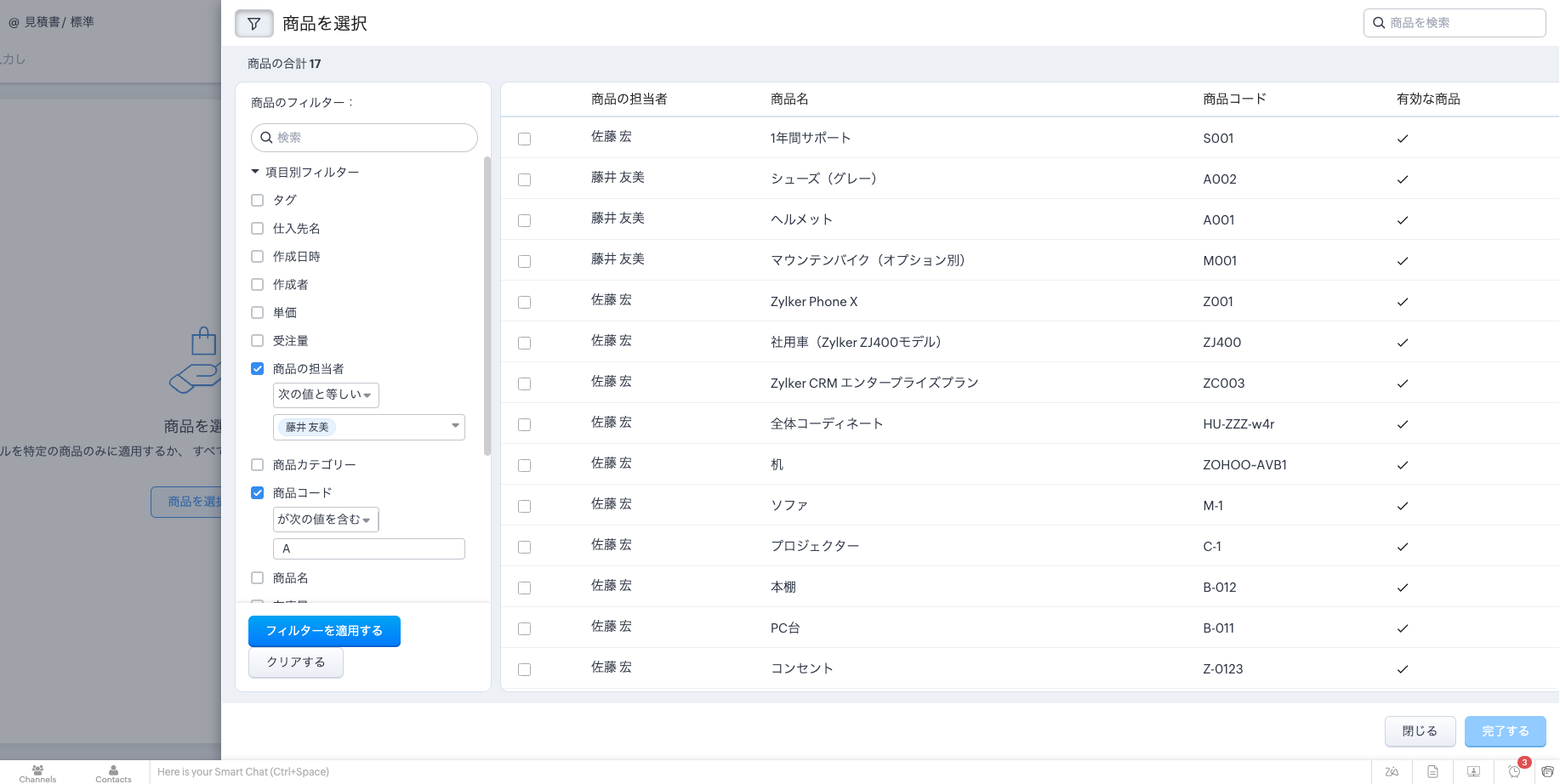Sort by the 商品の担当者 column header
This screenshot has width=1560, height=784.
[629, 99]
